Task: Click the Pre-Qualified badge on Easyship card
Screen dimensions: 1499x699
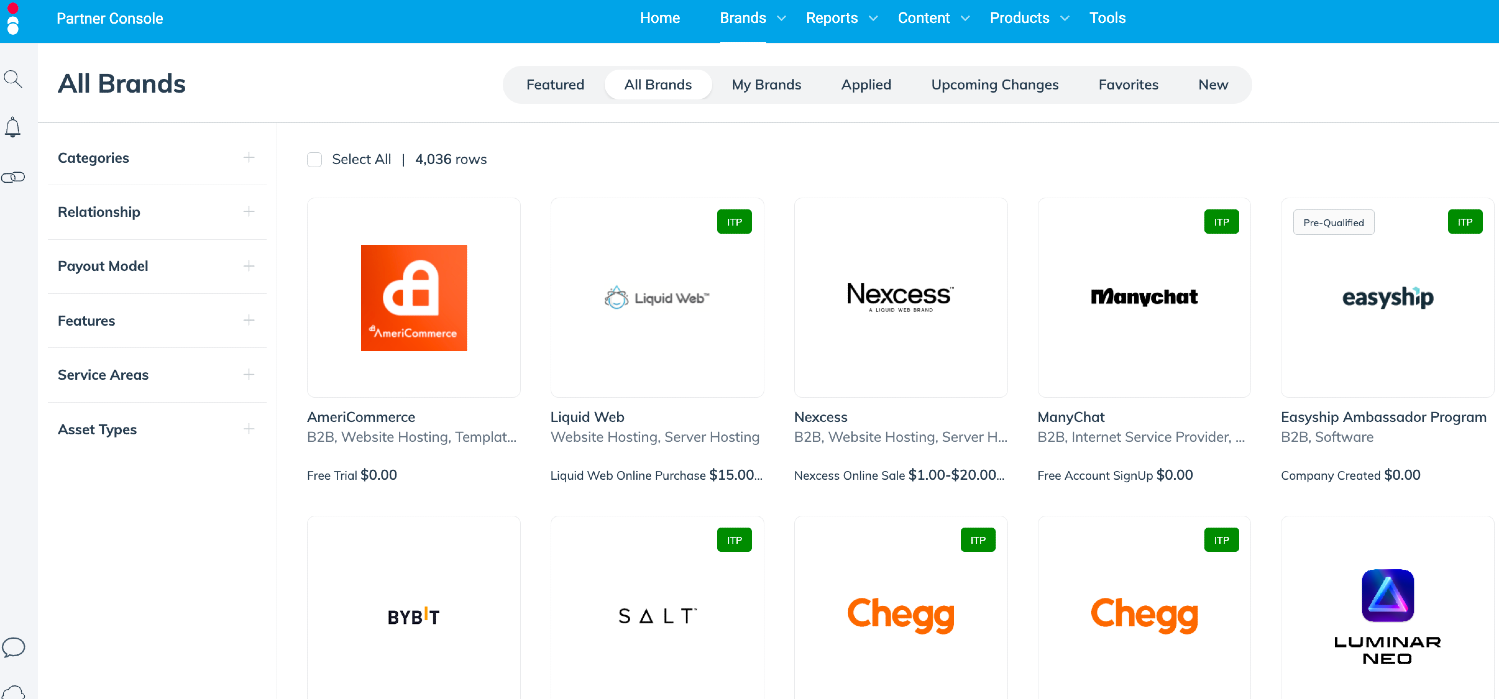Action: pos(1333,222)
